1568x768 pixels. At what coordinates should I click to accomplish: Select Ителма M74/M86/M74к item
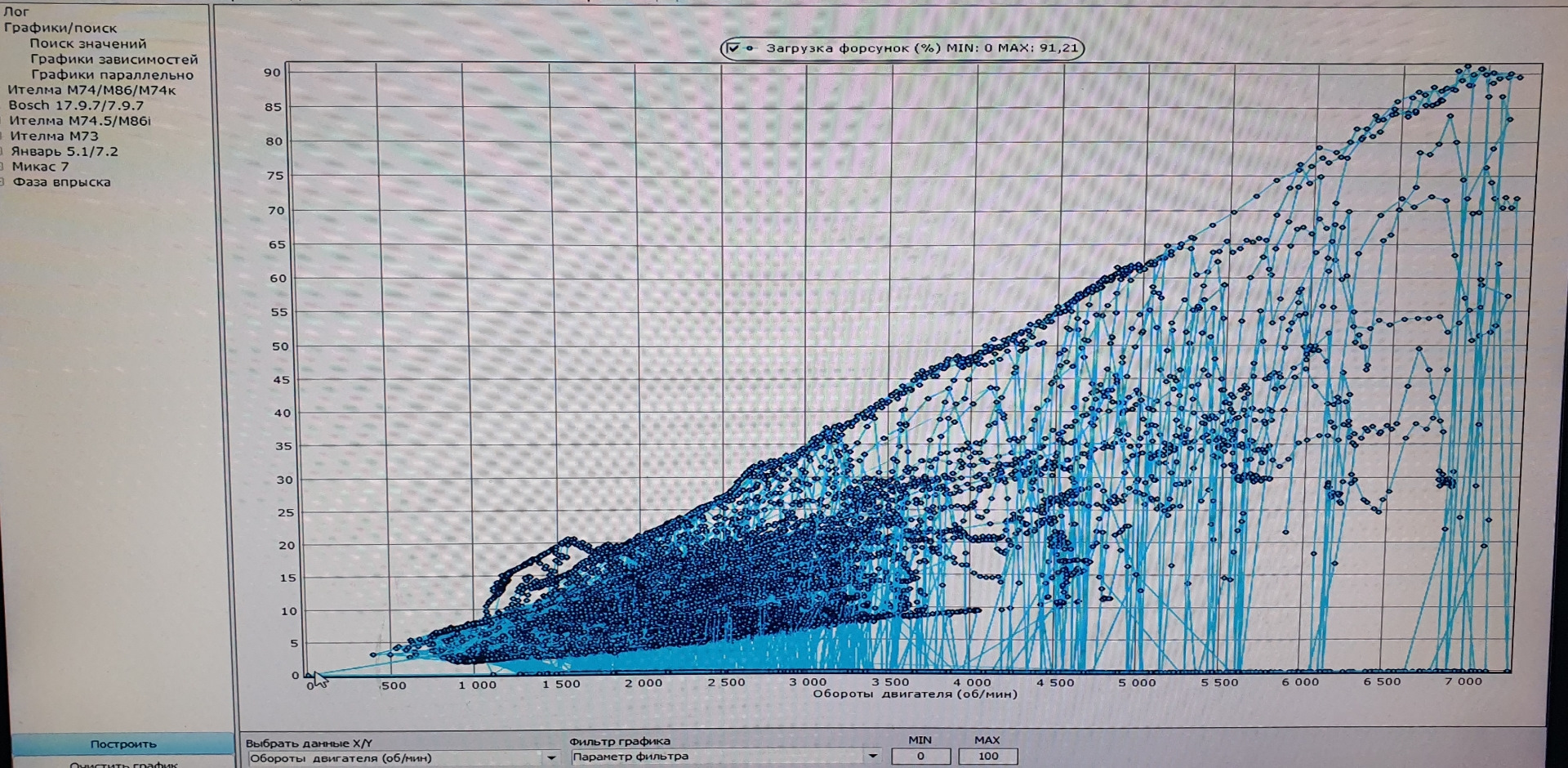pos(91,90)
